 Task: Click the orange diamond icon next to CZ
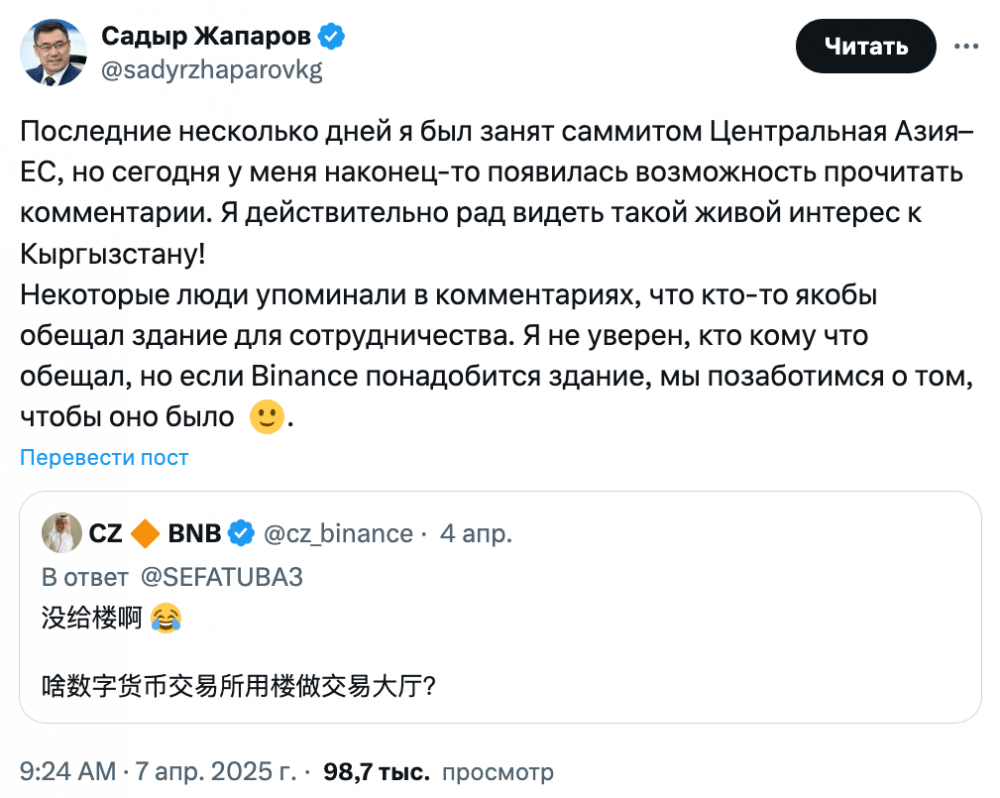pyautogui.click(x=145, y=534)
